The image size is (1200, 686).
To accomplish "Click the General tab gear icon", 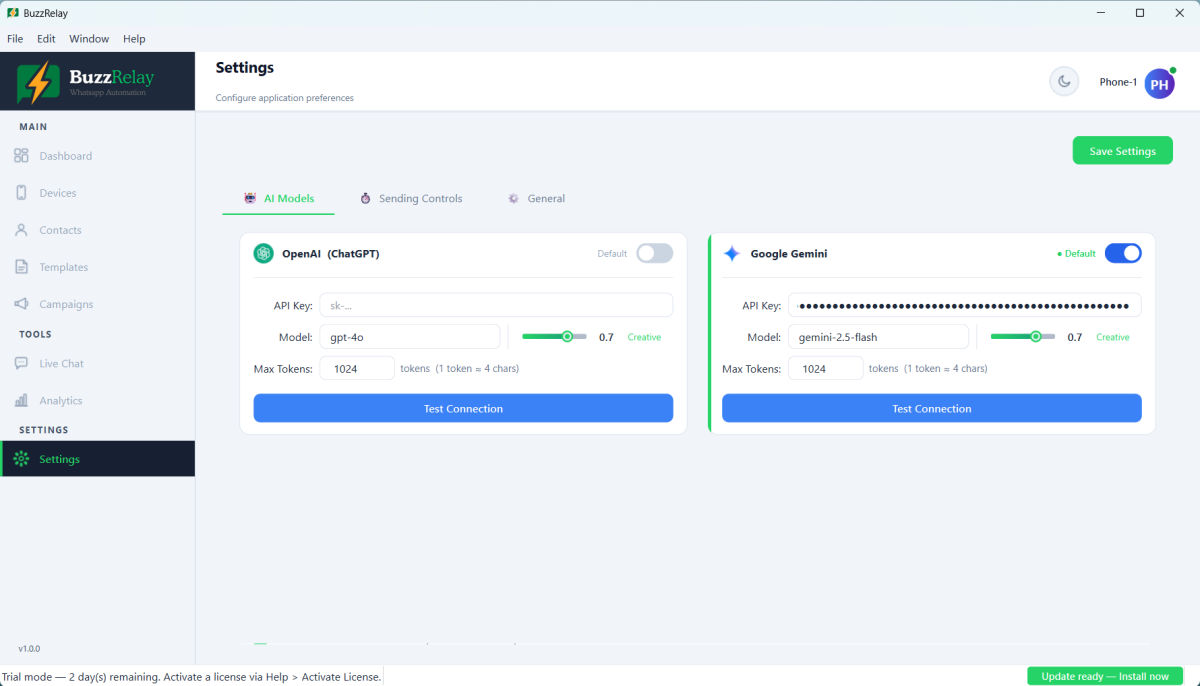I will [x=513, y=198].
